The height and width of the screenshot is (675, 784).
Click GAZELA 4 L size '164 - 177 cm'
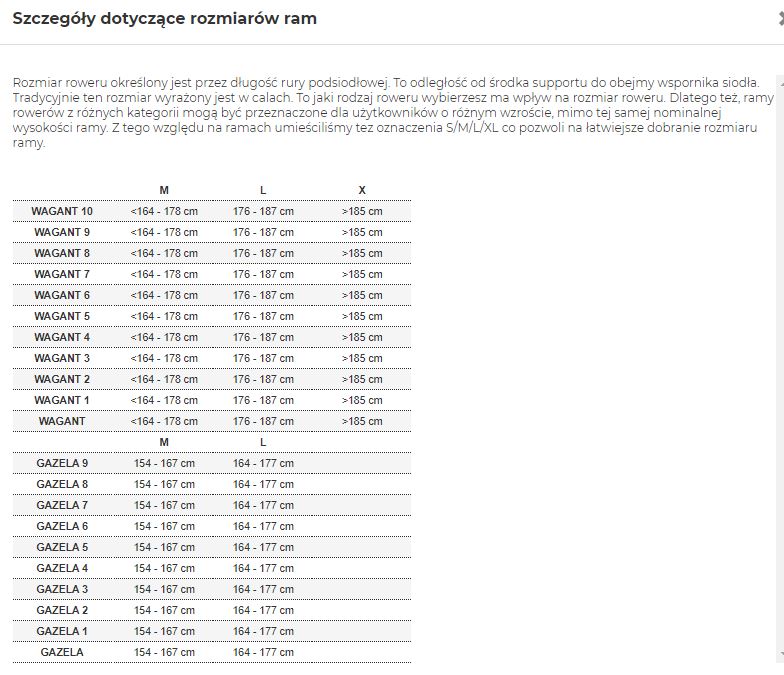point(263,568)
